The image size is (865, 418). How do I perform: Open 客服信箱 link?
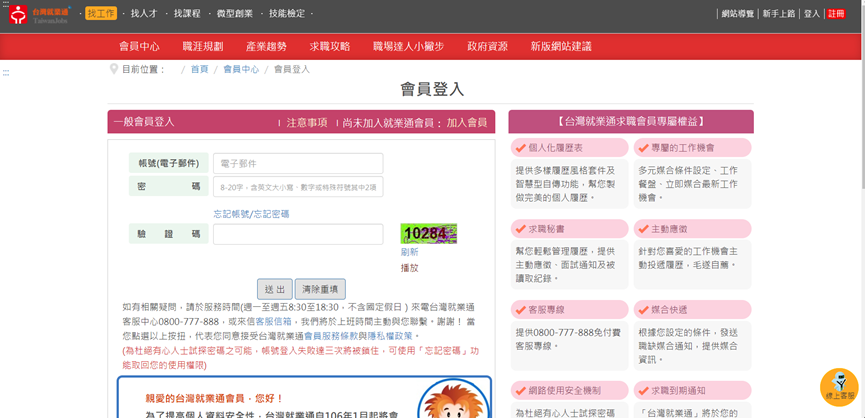[x=274, y=321]
